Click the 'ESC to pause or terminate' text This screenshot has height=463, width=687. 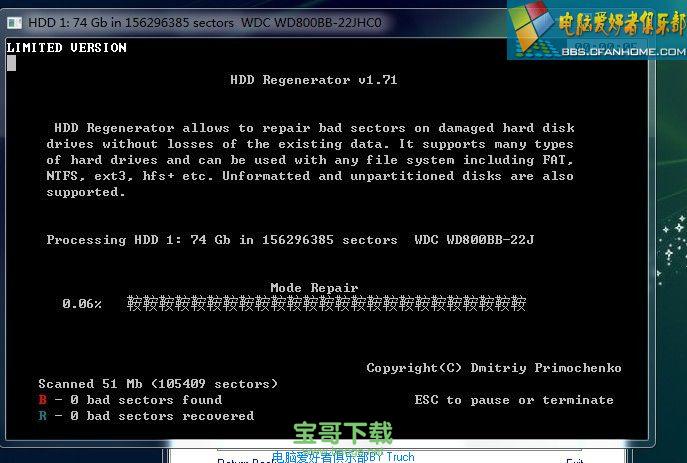(x=514, y=400)
